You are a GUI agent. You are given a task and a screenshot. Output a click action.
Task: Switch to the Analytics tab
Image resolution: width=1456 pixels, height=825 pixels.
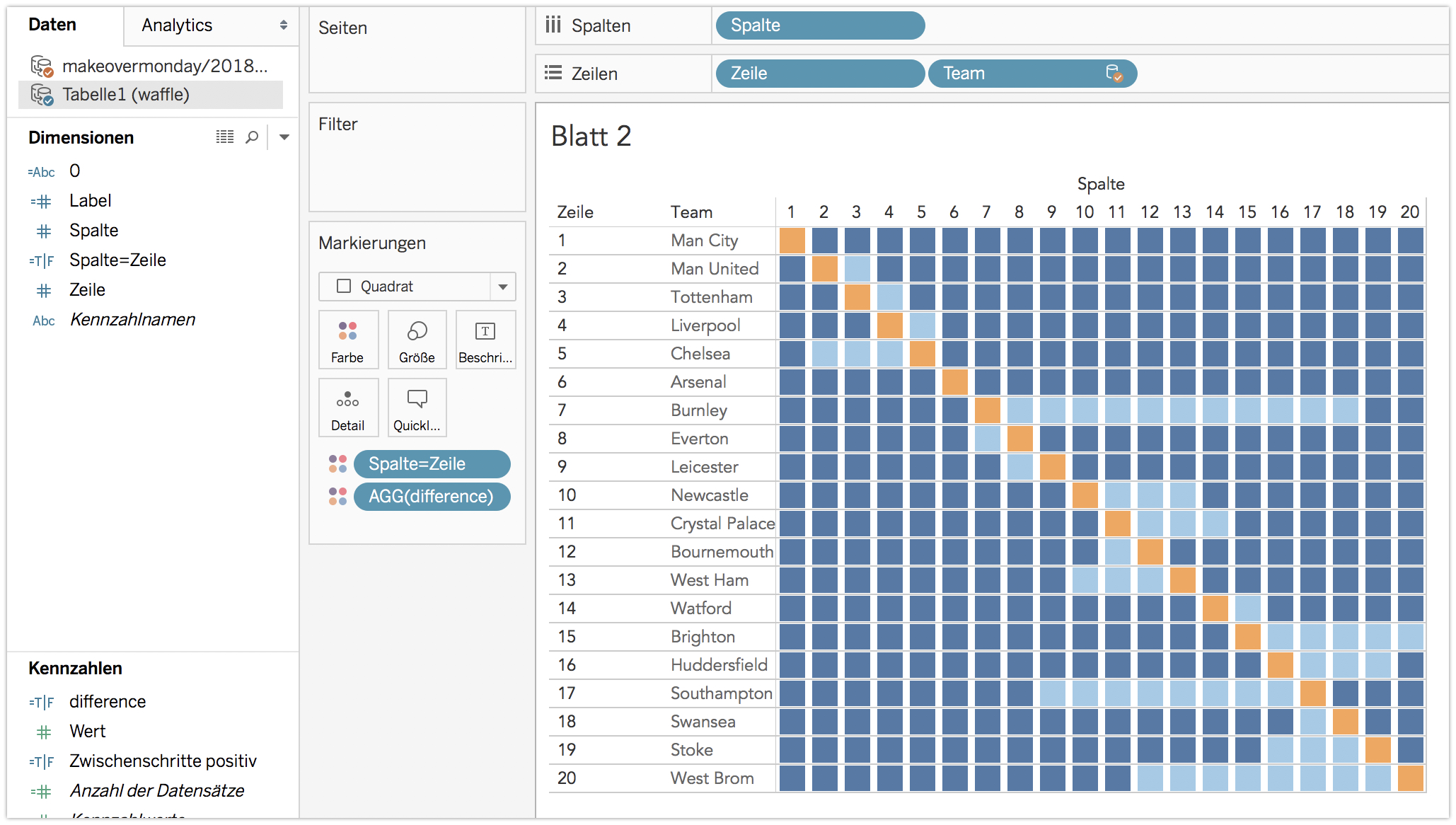tap(177, 25)
